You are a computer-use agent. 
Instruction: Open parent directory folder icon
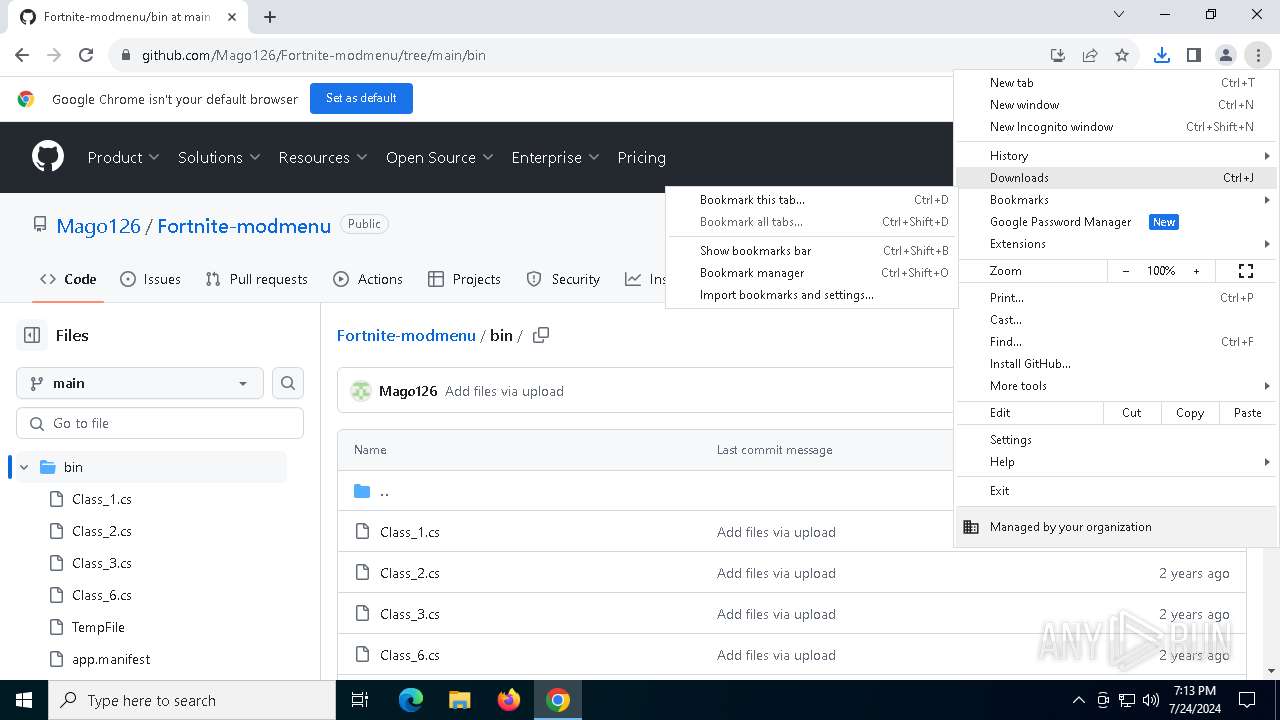coord(362,491)
